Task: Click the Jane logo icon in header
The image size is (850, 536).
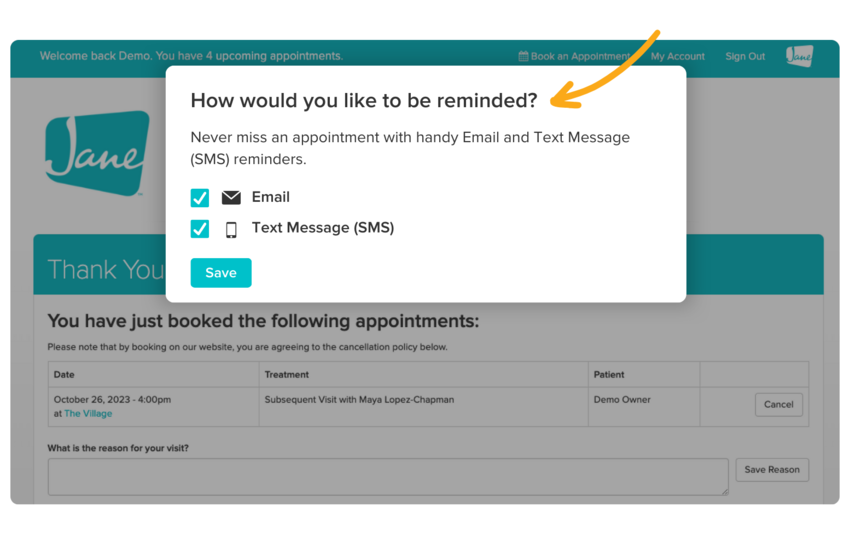Action: pyautogui.click(x=799, y=56)
